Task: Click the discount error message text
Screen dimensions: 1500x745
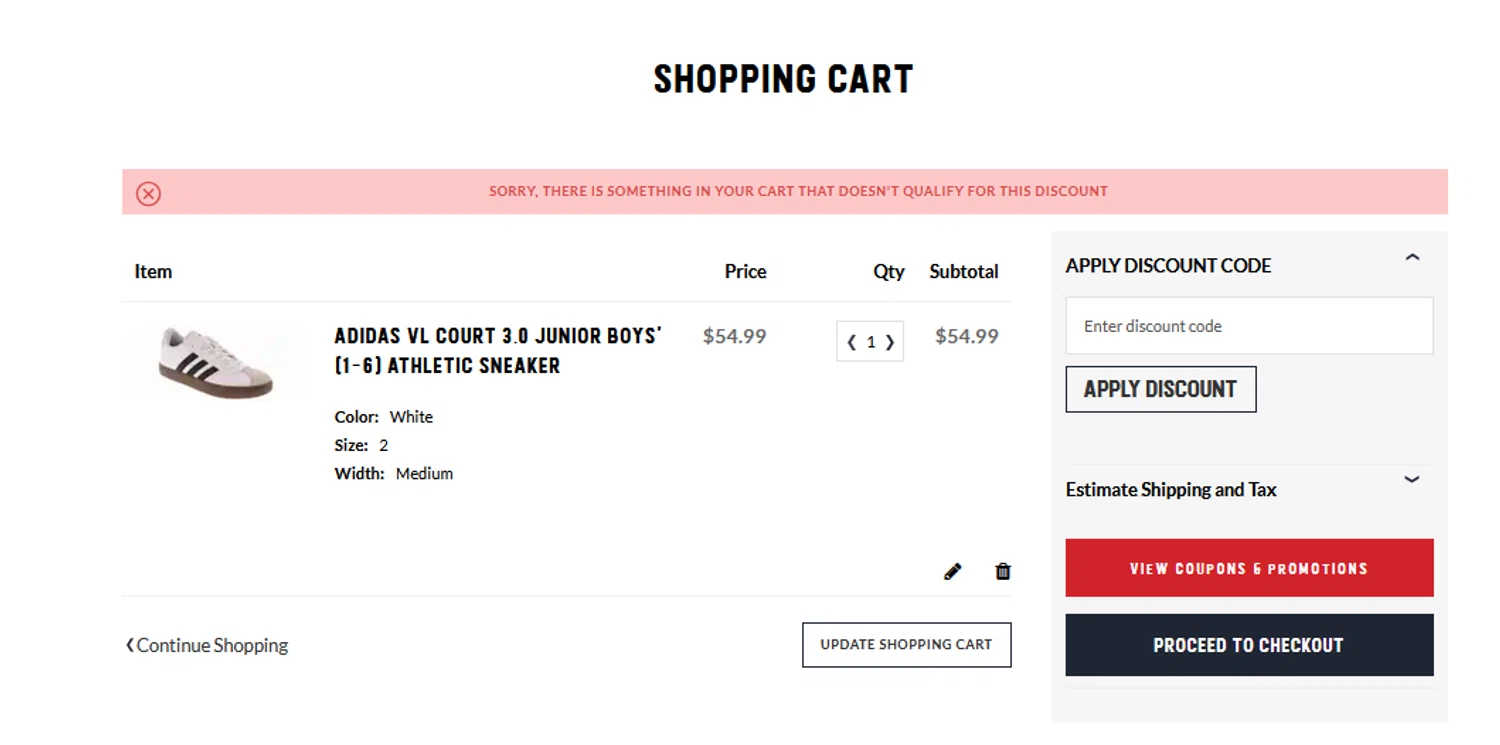Action: click(798, 191)
